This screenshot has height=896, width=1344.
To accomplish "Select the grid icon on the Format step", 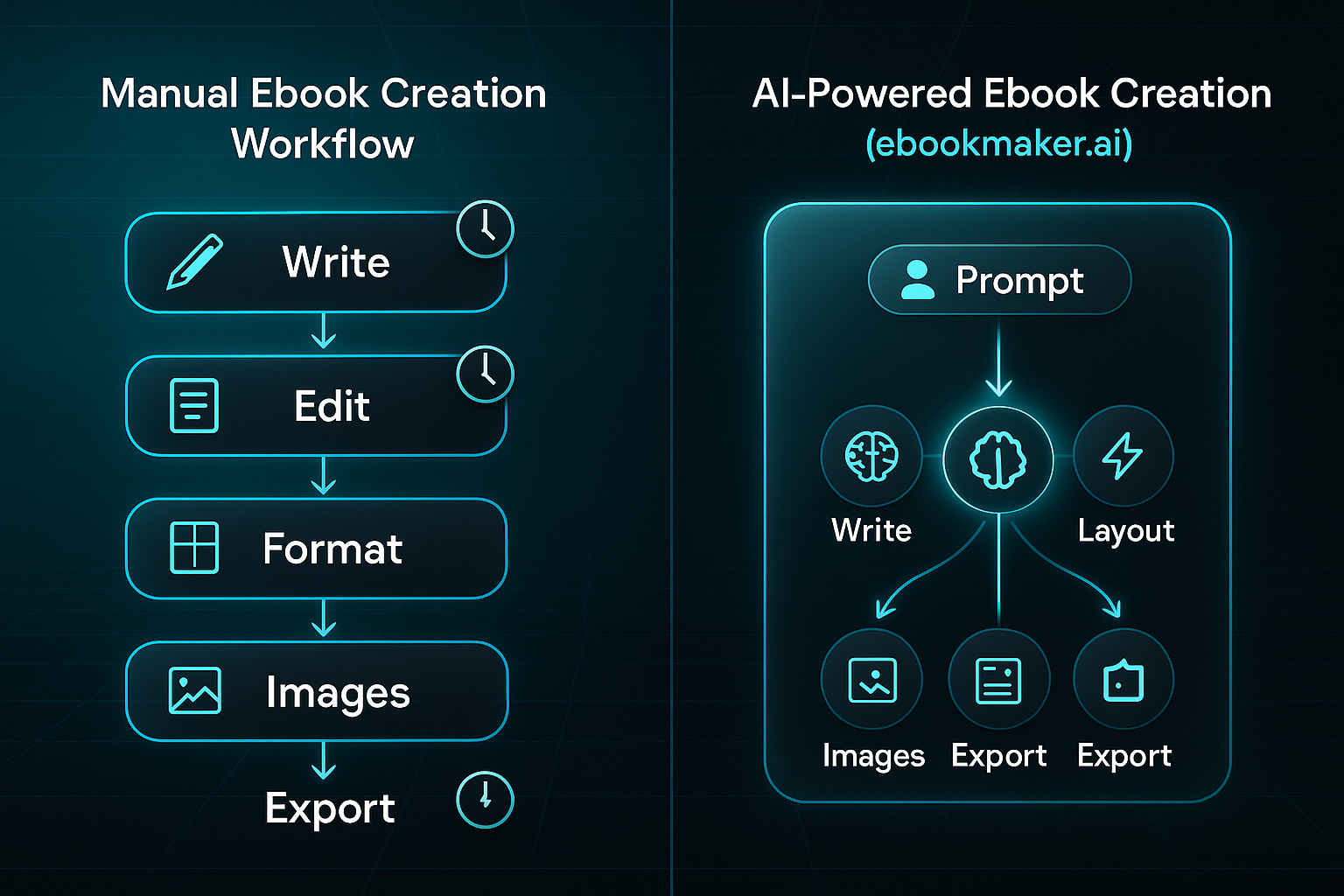I will coord(192,549).
